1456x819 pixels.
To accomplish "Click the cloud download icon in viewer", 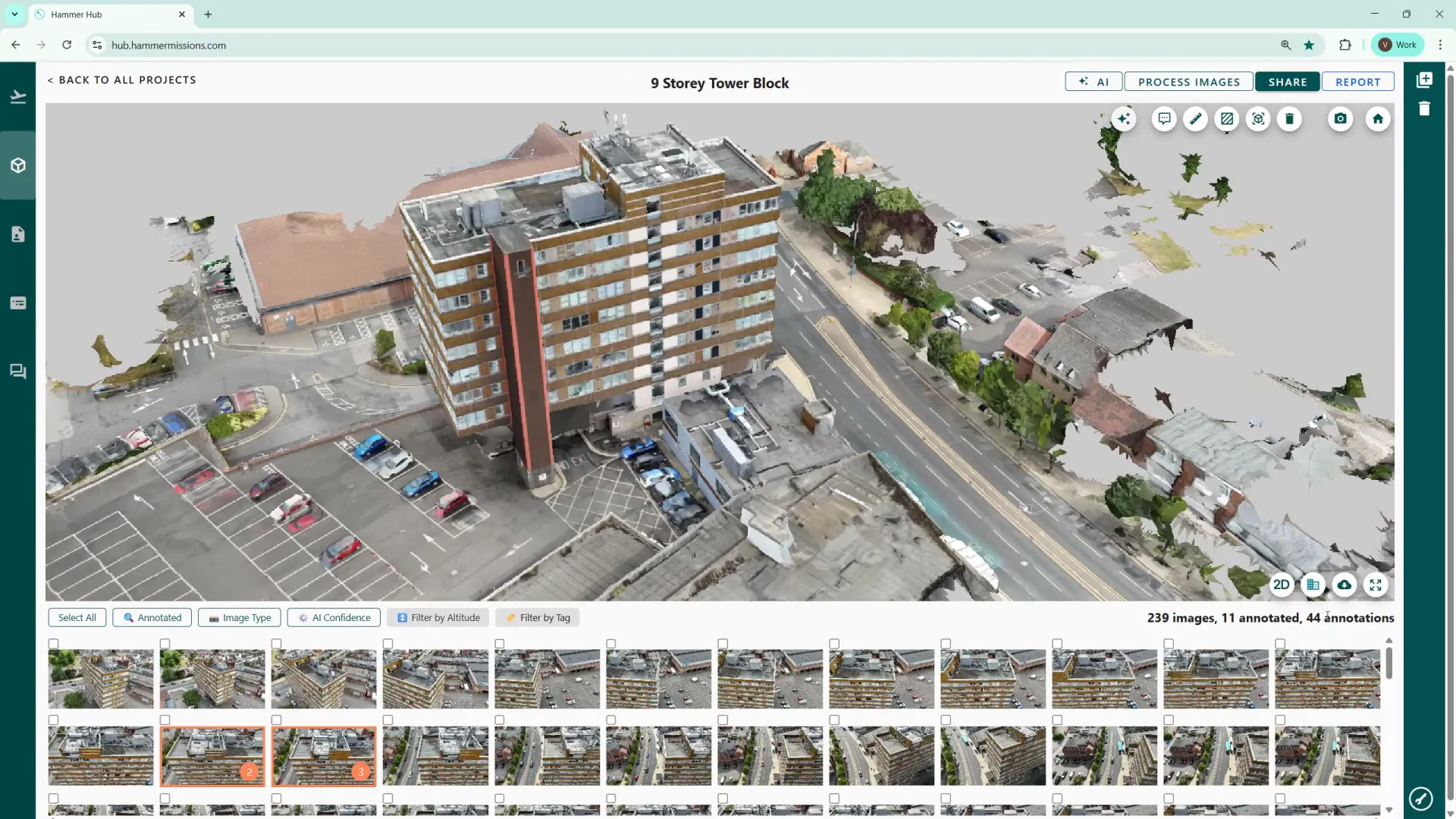I will 1344,585.
